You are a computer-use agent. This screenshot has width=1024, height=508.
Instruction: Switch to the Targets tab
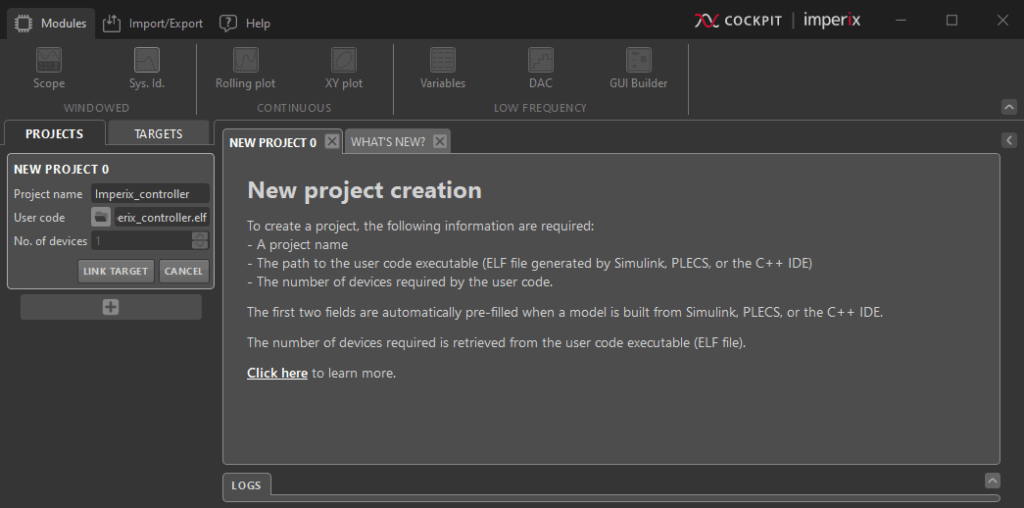click(158, 133)
